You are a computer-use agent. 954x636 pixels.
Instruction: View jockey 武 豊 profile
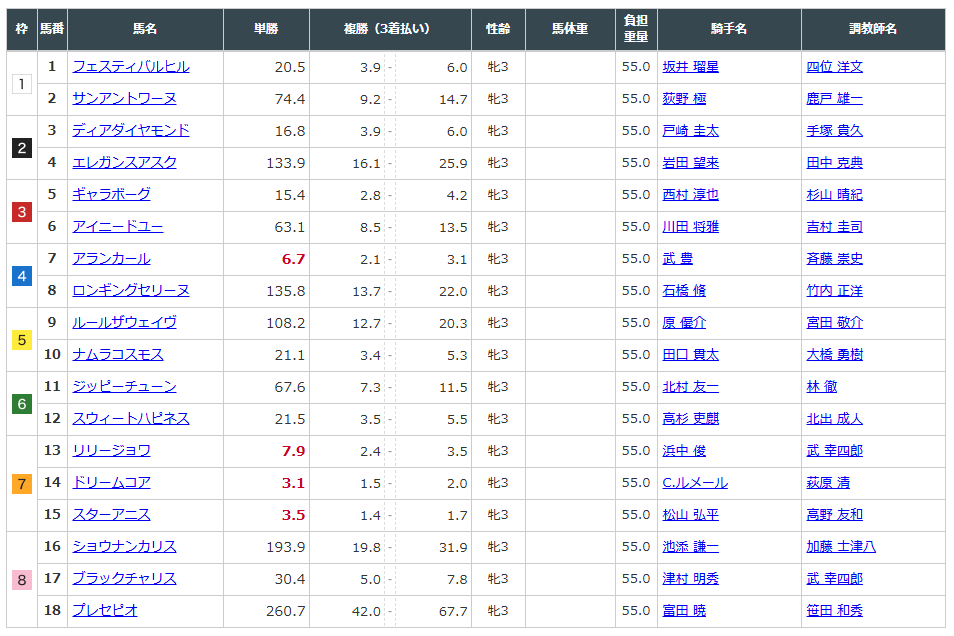click(677, 259)
